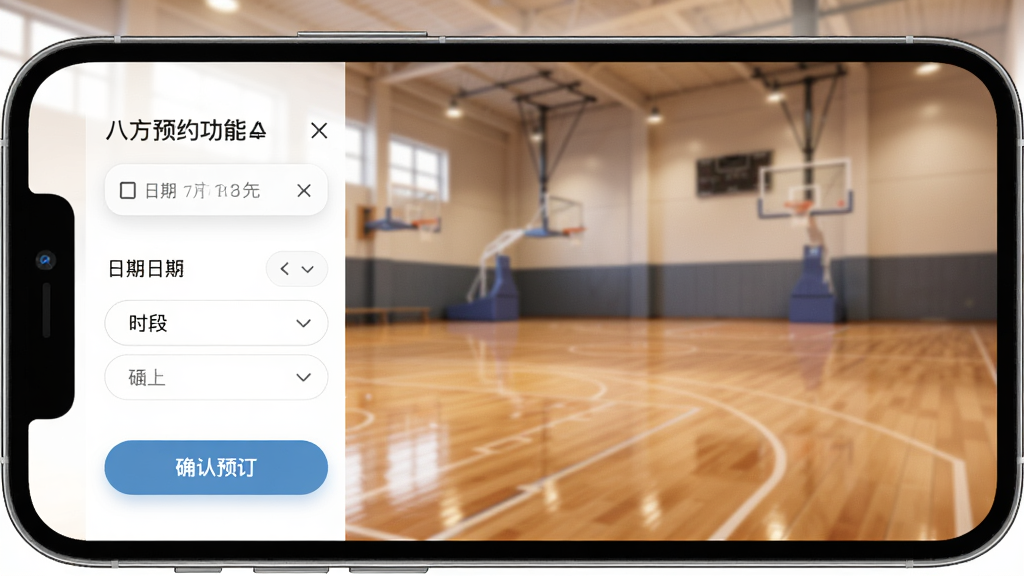Tick the checkbox beside 日期 in the date field
Viewport: 1024px width, 576px height.
pyautogui.click(x=128, y=191)
